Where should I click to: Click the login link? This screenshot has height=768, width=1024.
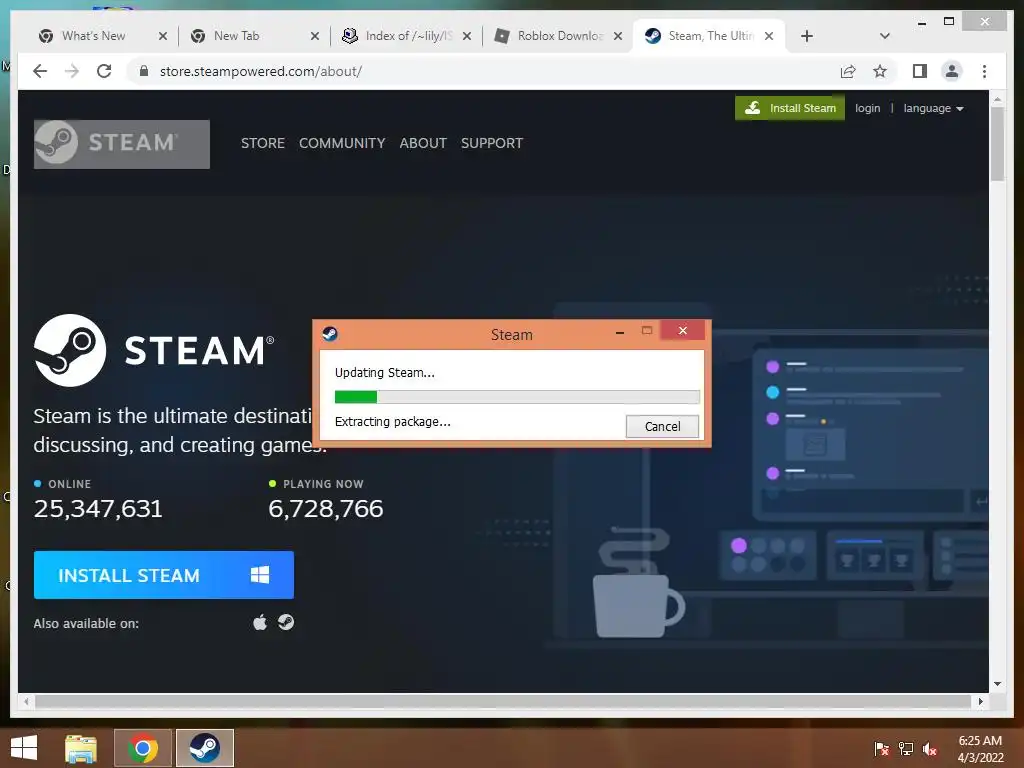[867, 108]
